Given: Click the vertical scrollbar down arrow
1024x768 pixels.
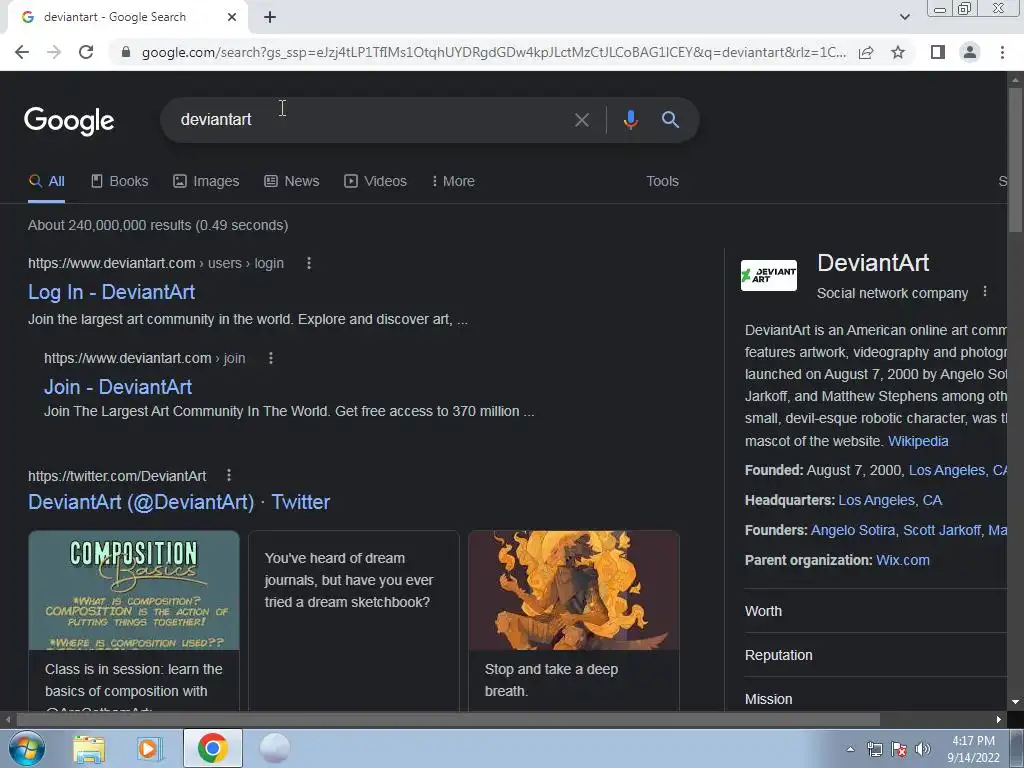Looking at the screenshot, I should click(x=1015, y=702).
